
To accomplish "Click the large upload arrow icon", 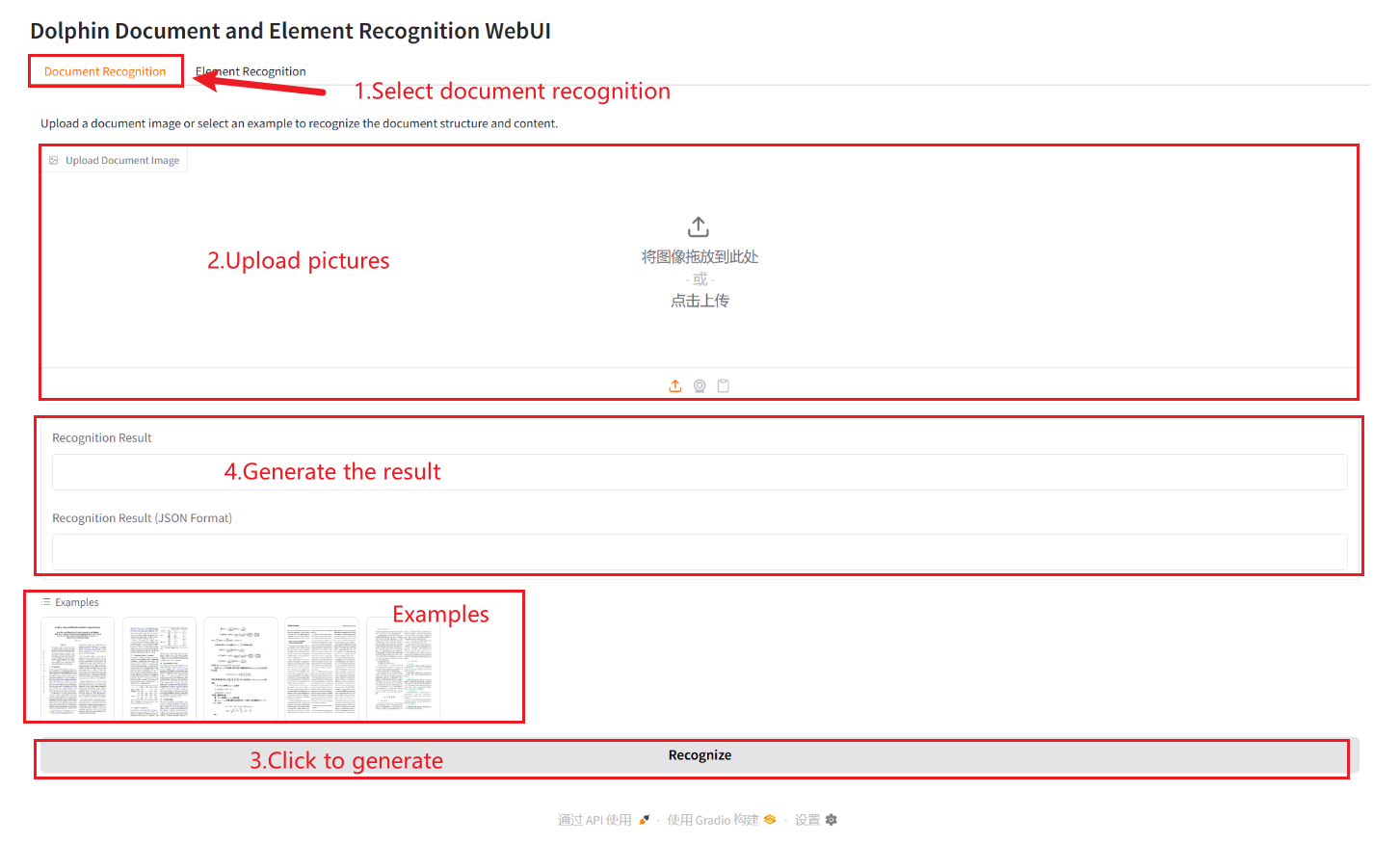I will click(699, 227).
